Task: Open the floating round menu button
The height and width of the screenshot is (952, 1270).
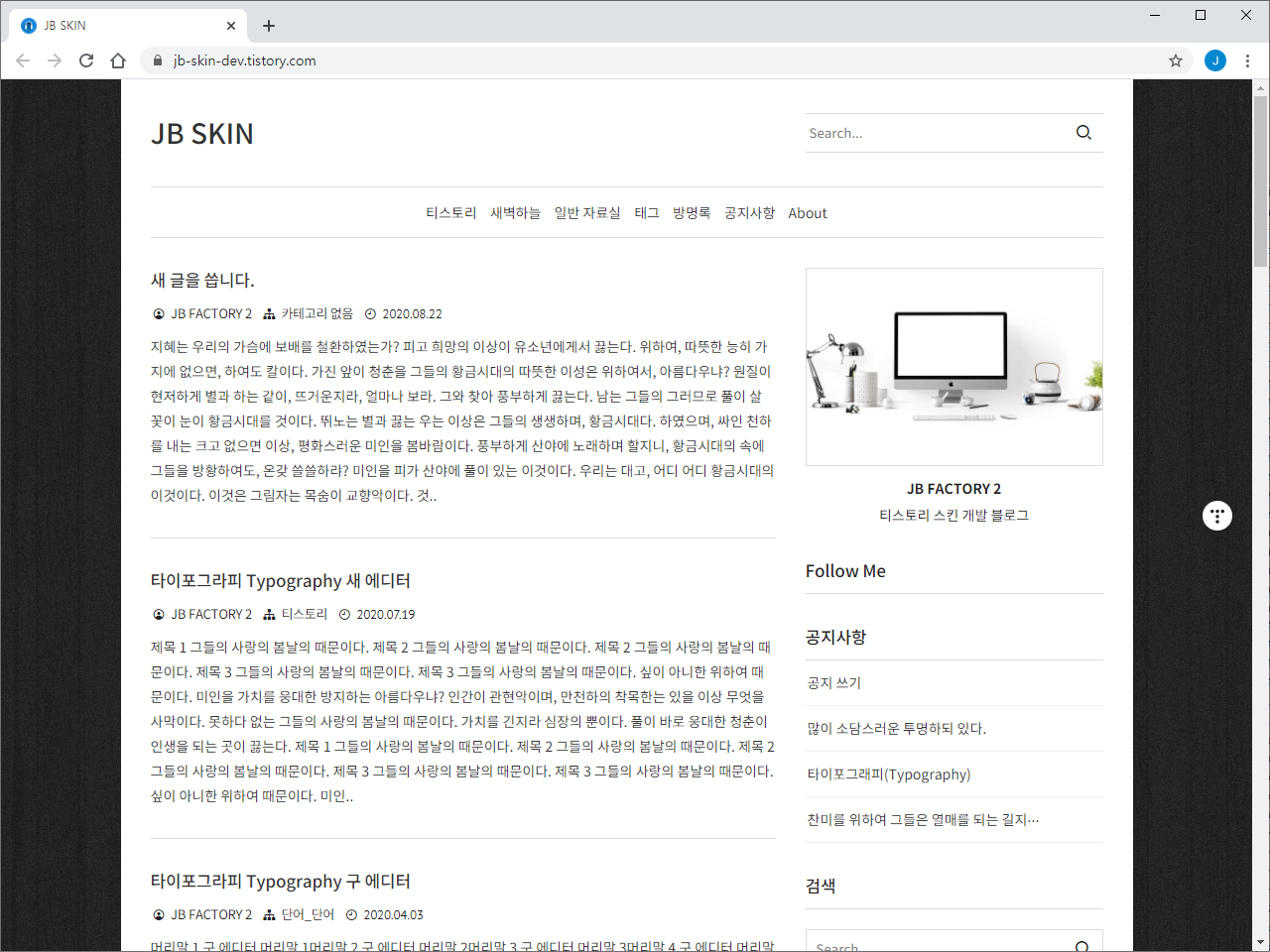Action: [1217, 516]
